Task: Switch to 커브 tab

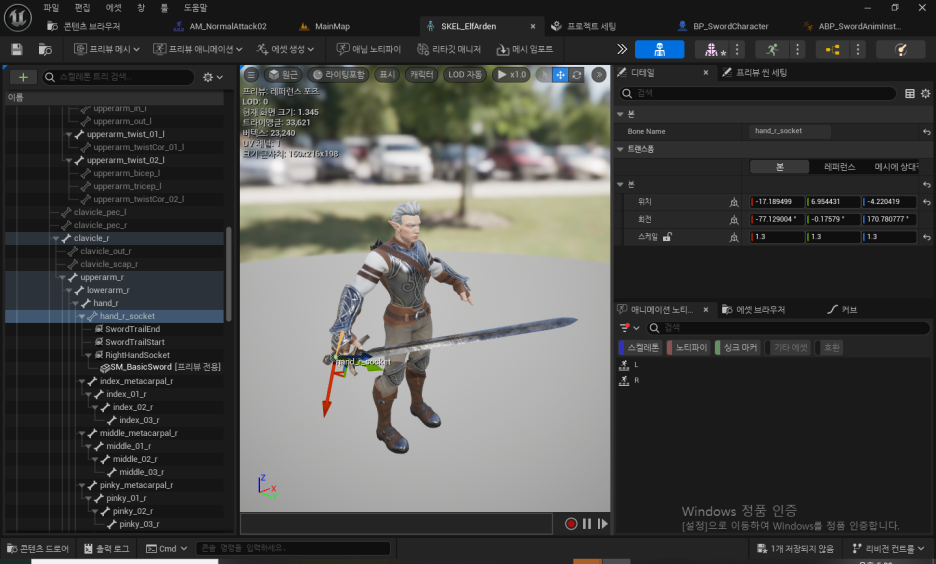Action: click(x=842, y=310)
